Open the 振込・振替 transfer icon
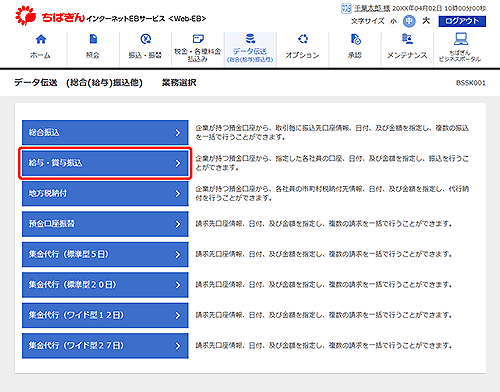 [x=145, y=39]
